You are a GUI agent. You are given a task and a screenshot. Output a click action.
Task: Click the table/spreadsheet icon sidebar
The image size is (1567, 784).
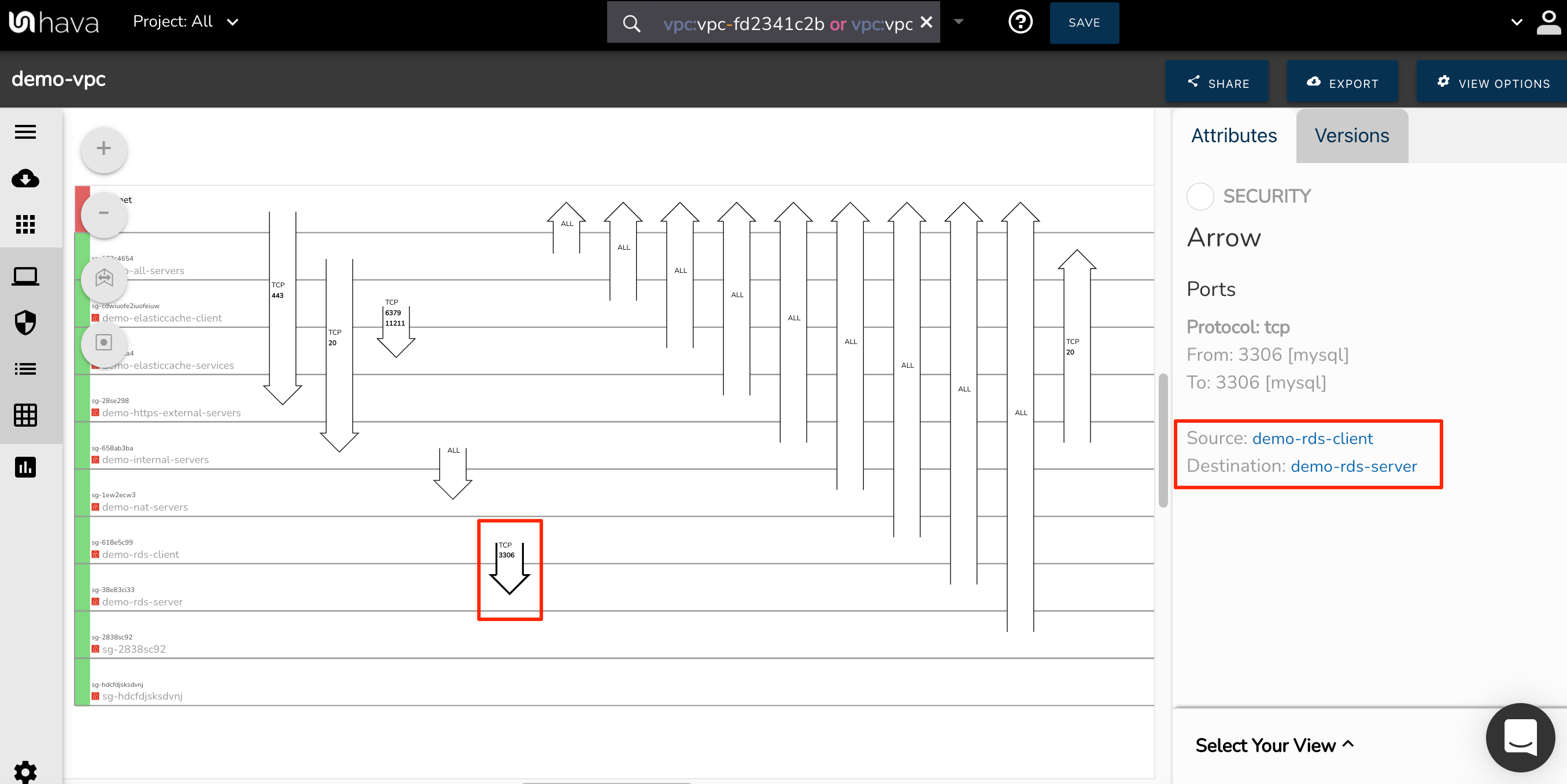tap(27, 415)
